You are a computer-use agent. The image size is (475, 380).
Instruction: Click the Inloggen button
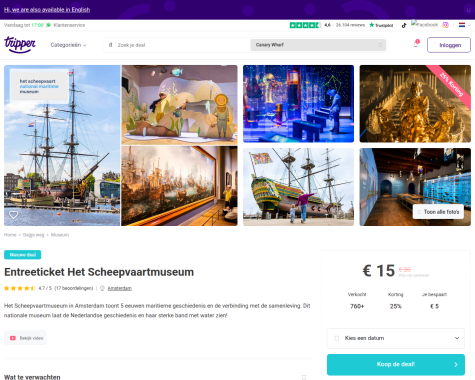pyautogui.click(x=449, y=45)
